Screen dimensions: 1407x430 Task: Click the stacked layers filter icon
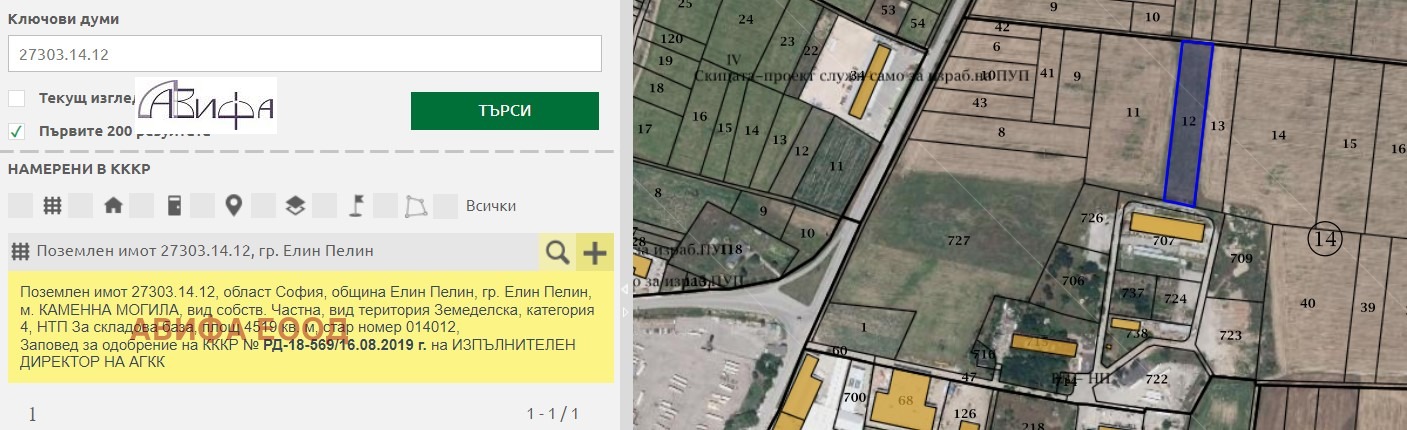(x=295, y=206)
